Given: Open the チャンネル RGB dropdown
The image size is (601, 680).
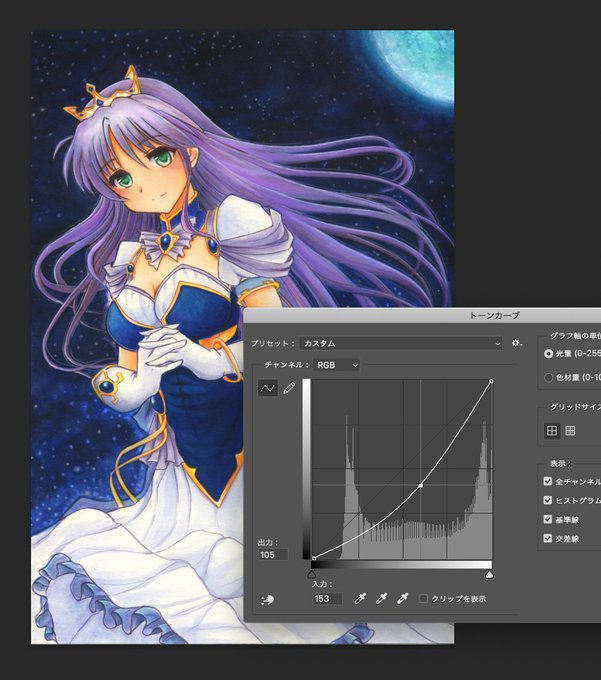Looking at the screenshot, I should coord(336,365).
